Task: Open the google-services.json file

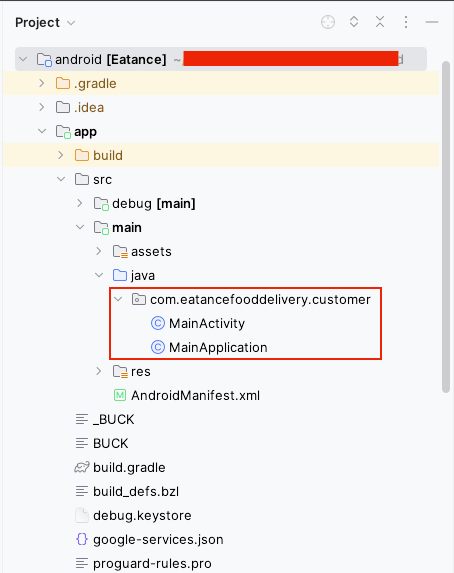Action: click(x=158, y=540)
